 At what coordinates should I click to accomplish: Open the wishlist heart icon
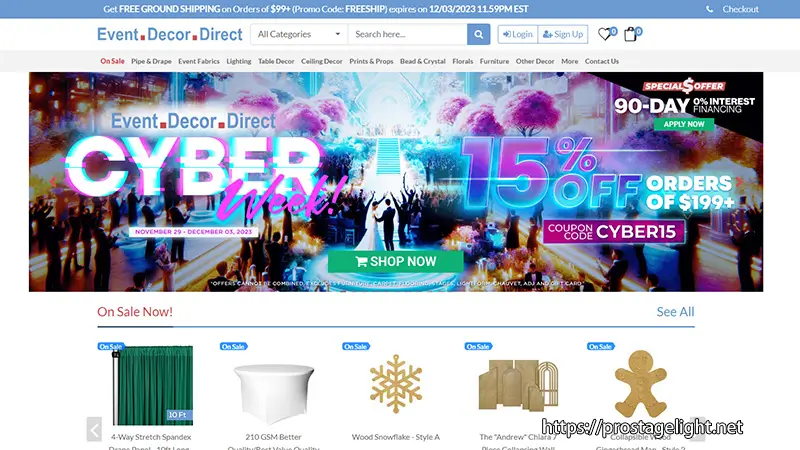(605, 34)
